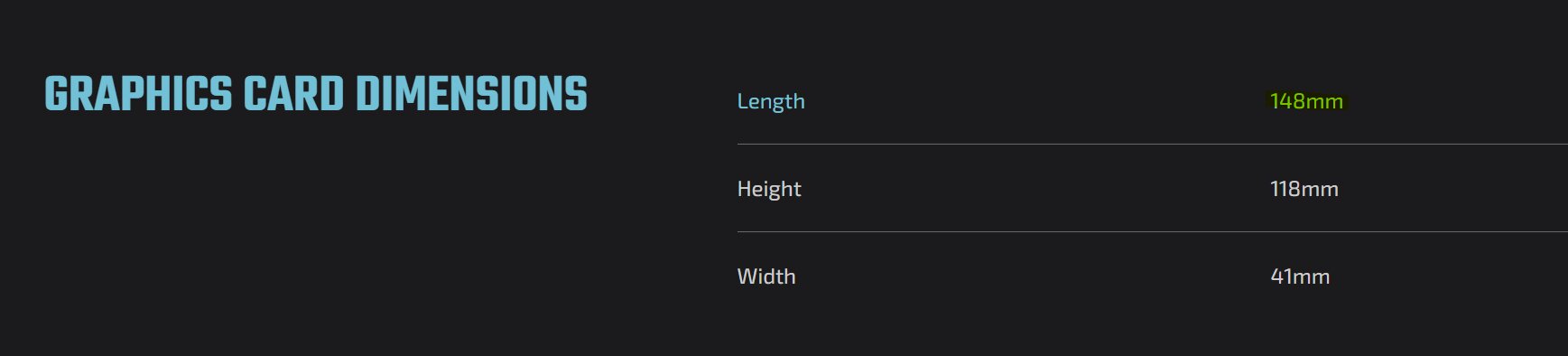This screenshot has width=1568, height=356.
Task: Click the green 148mm length value
Action: click(x=1306, y=101)
